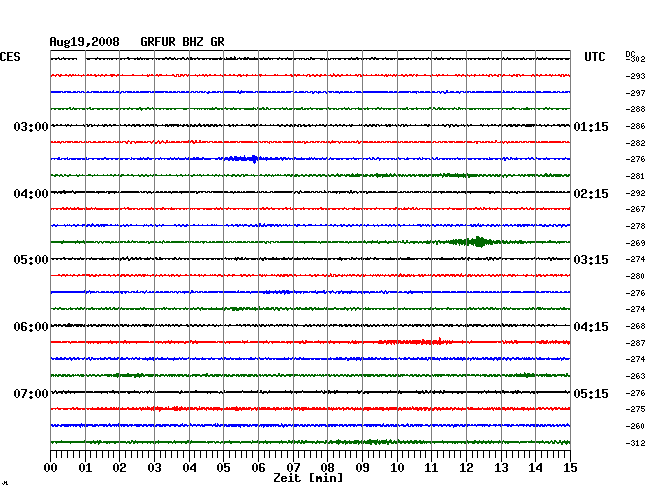Click the DC value -302
The height and width of the screenshot is (494, 650).
[635, 59]
